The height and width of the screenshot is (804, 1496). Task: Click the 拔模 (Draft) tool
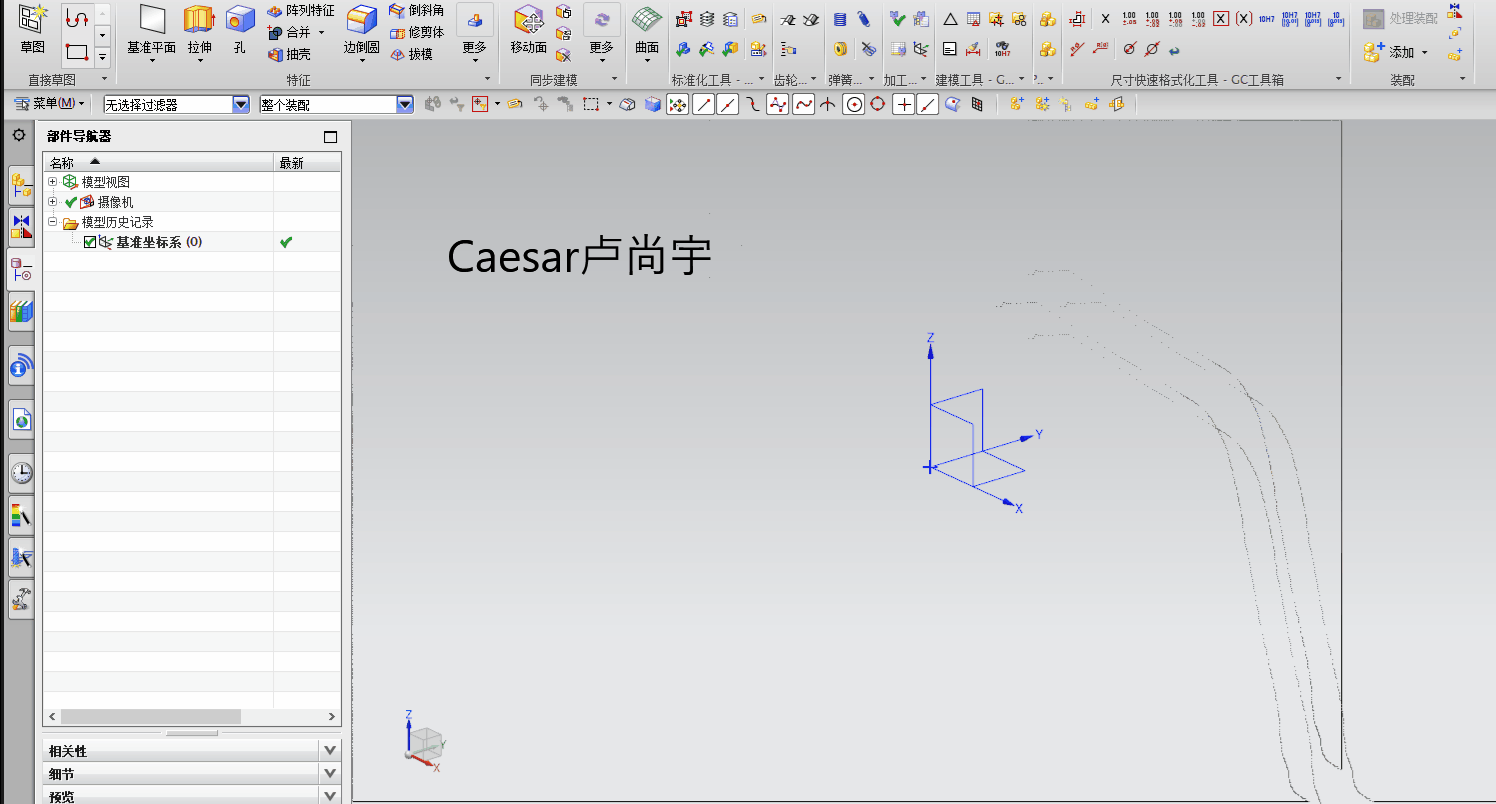(411, 54)
